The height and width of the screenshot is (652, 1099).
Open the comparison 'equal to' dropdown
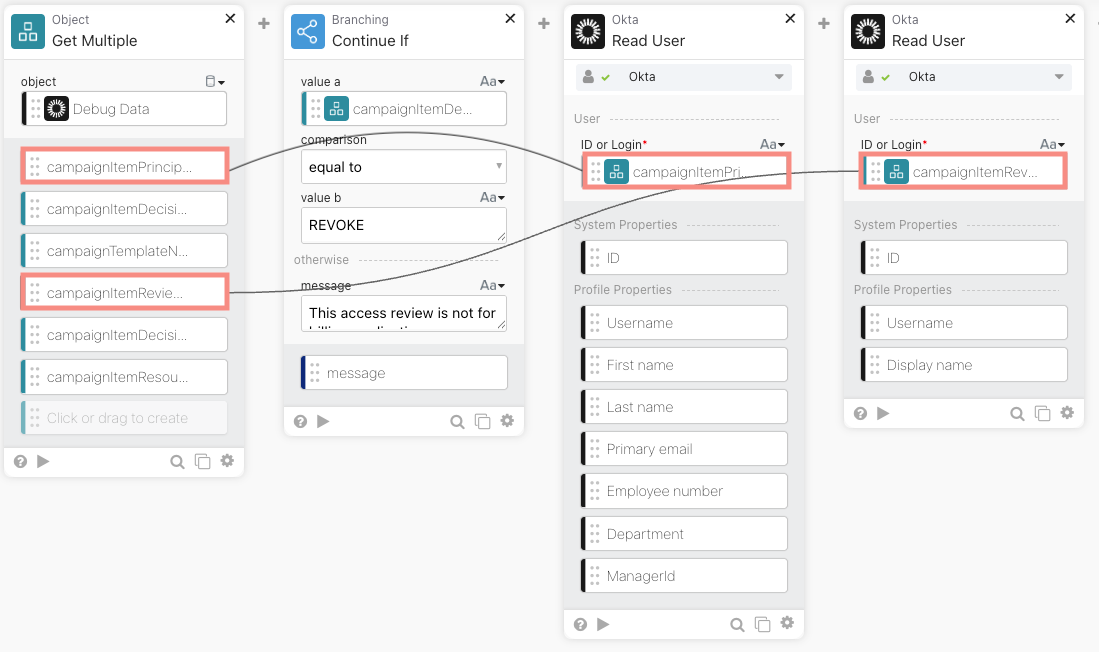pos(403,167)
